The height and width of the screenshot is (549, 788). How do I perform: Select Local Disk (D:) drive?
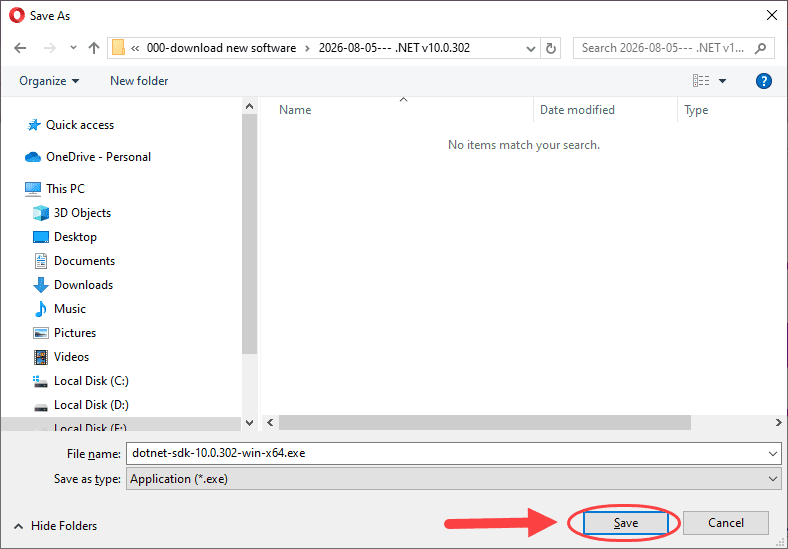coord(91,405)
